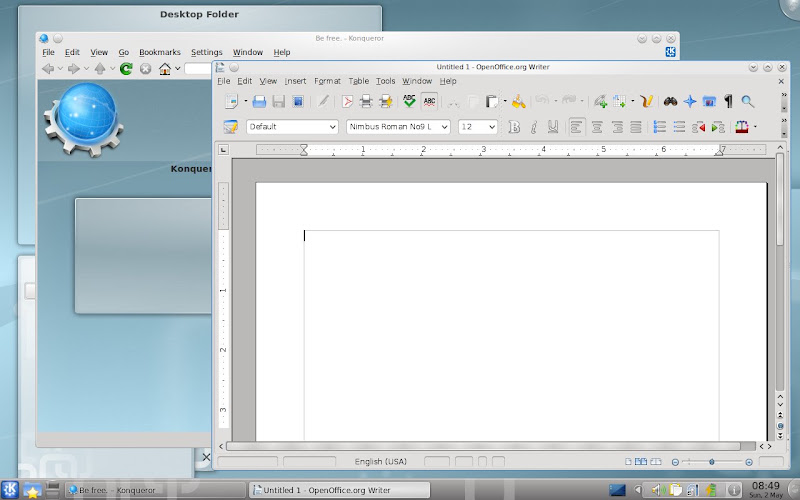Expand Paste dropdown arrow
The width and height of the screenshot is (800, 500).
tap(505, 102)
